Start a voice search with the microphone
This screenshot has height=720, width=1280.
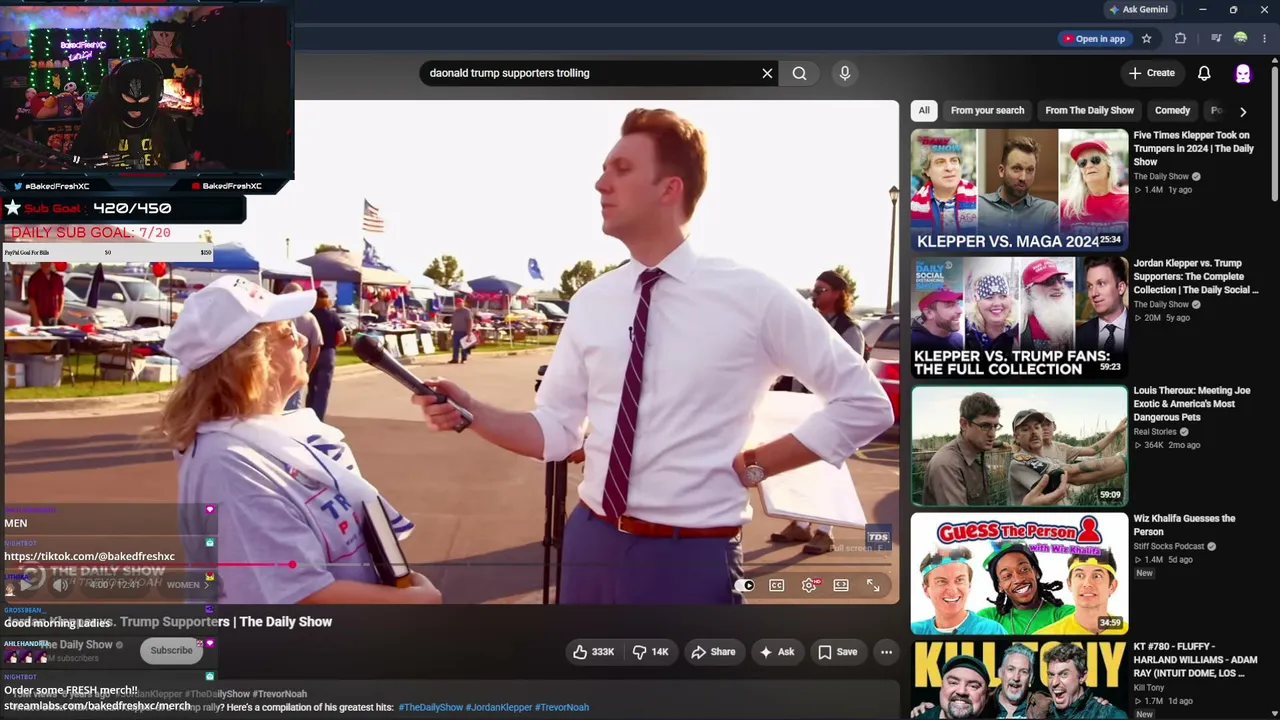coord(845,73)
